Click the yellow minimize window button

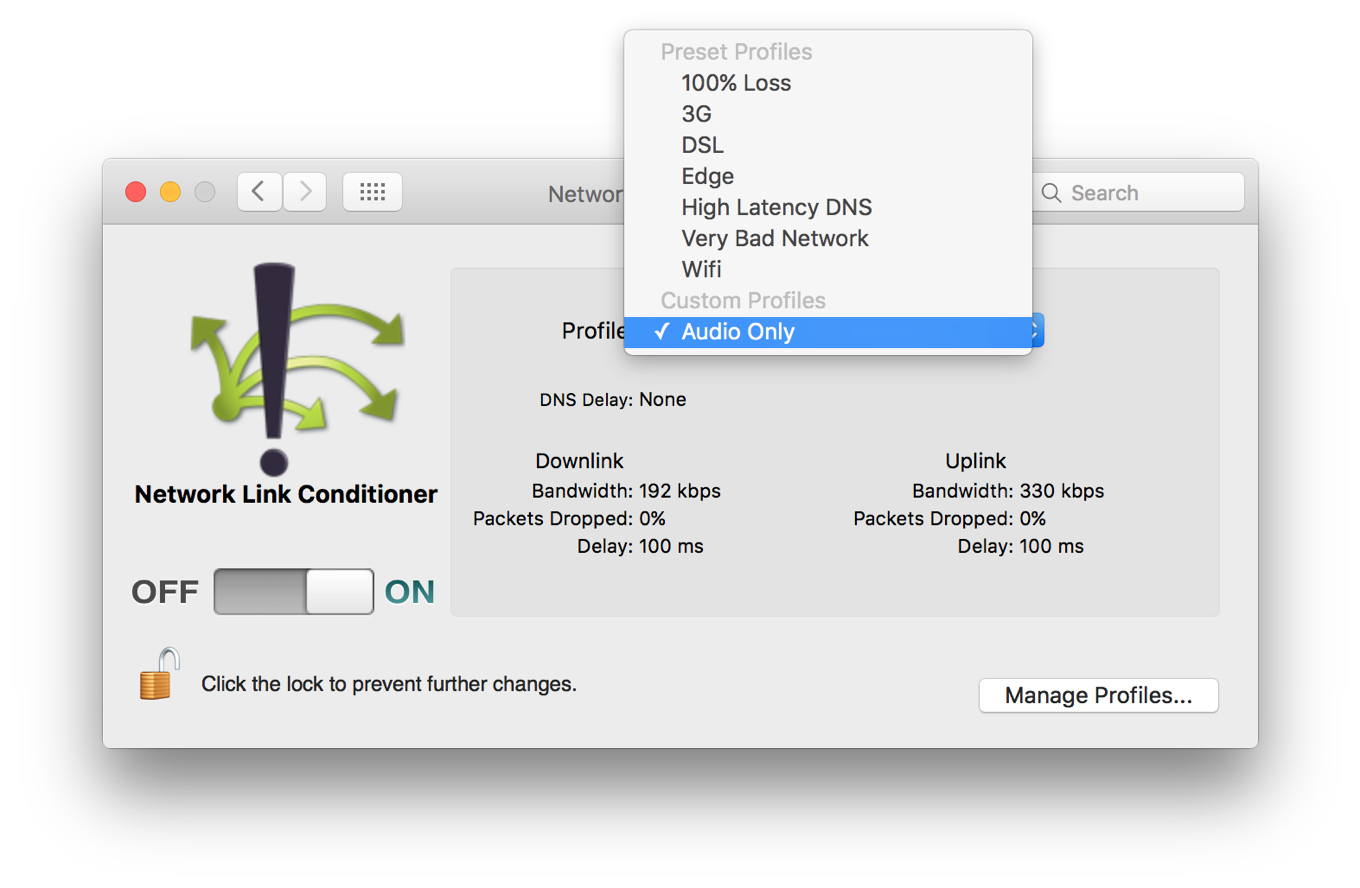[x=170, y=192]
